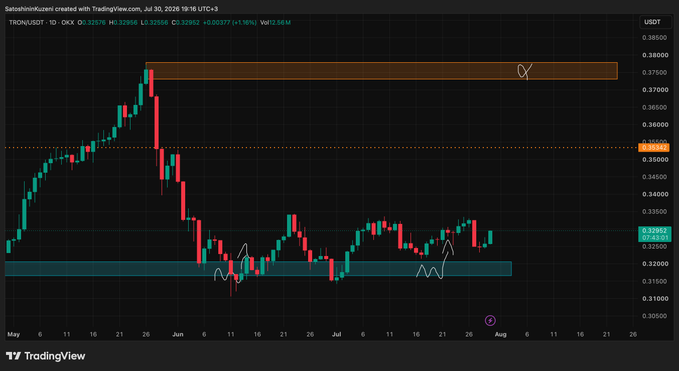
Task: Click the TradingView logo
Action: 45,356
